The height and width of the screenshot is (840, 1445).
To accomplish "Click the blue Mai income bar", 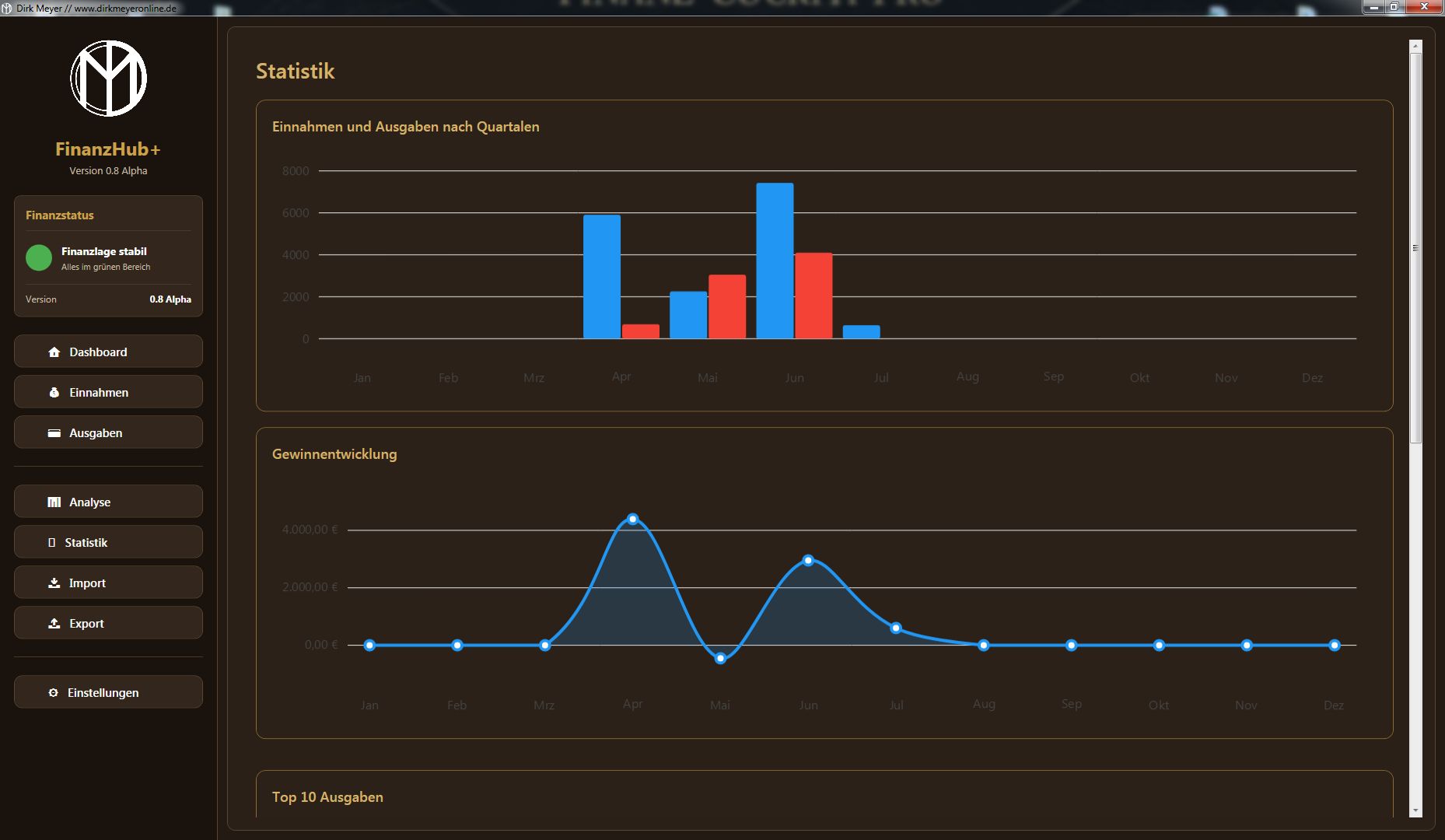I will 688,315.
